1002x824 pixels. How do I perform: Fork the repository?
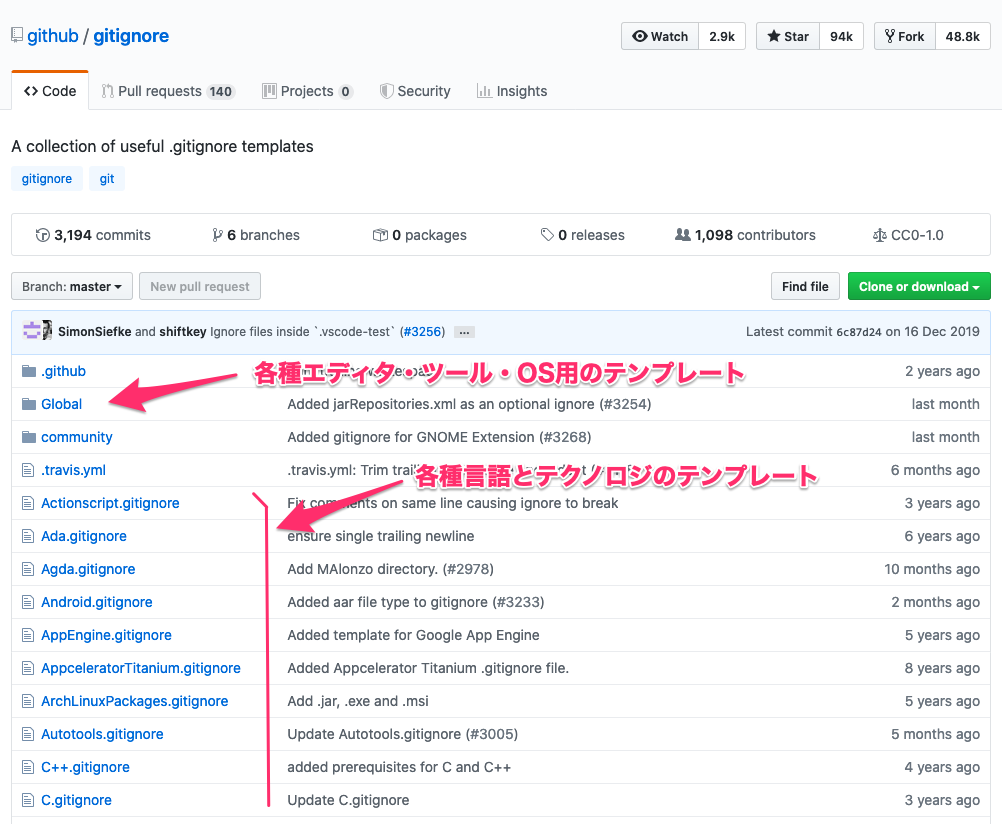[905, 36]
